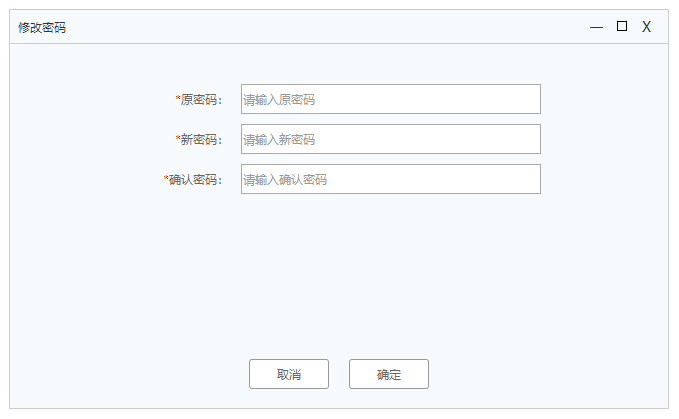This screenshot has height=419, width=679.
Task: Focus the 新密码 input box
Action: click(x=391, y=139)
